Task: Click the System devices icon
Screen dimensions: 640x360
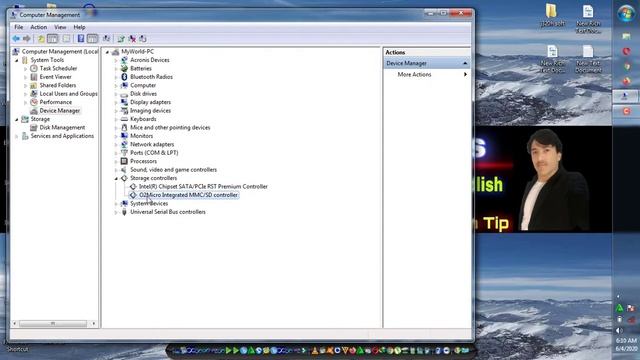Action: (x=124, y=203)
